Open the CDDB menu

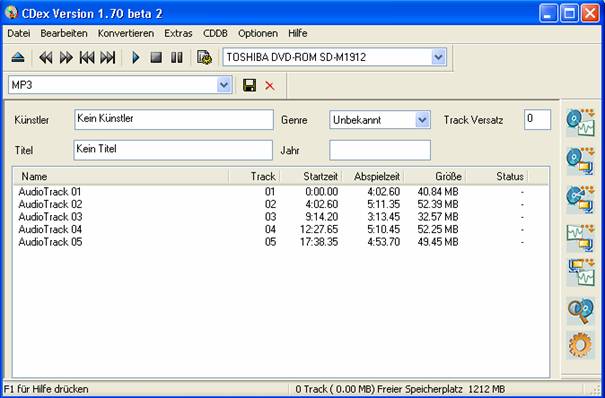click(215, 34)
